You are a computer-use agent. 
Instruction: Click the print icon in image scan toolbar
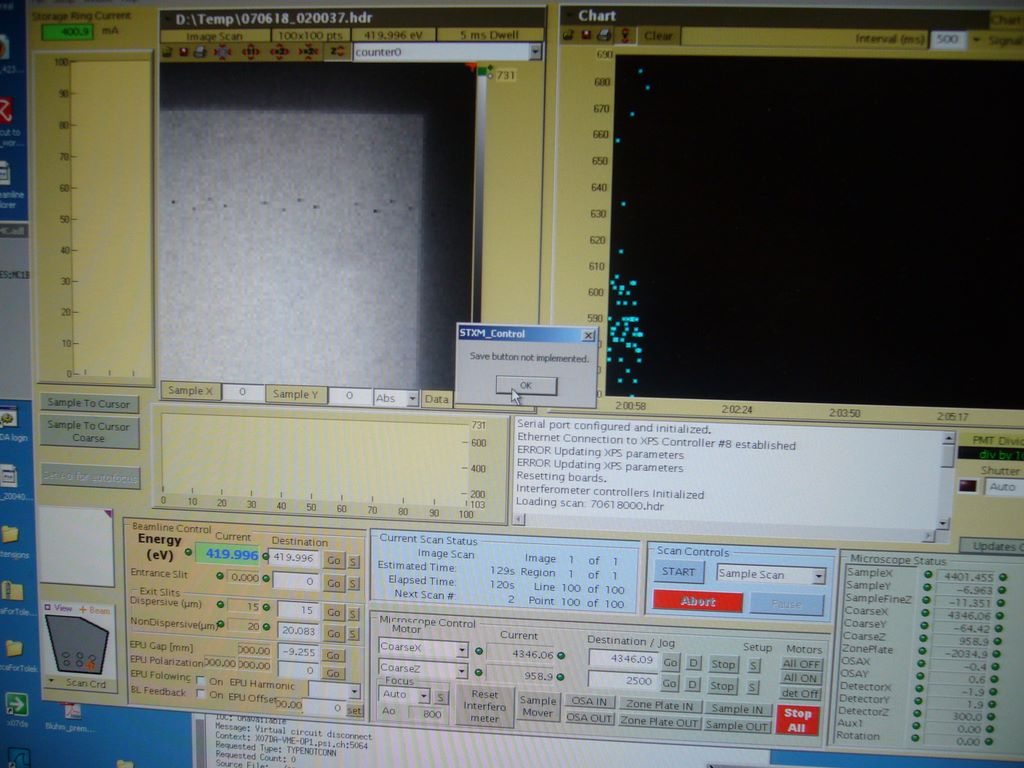(199, 52)
